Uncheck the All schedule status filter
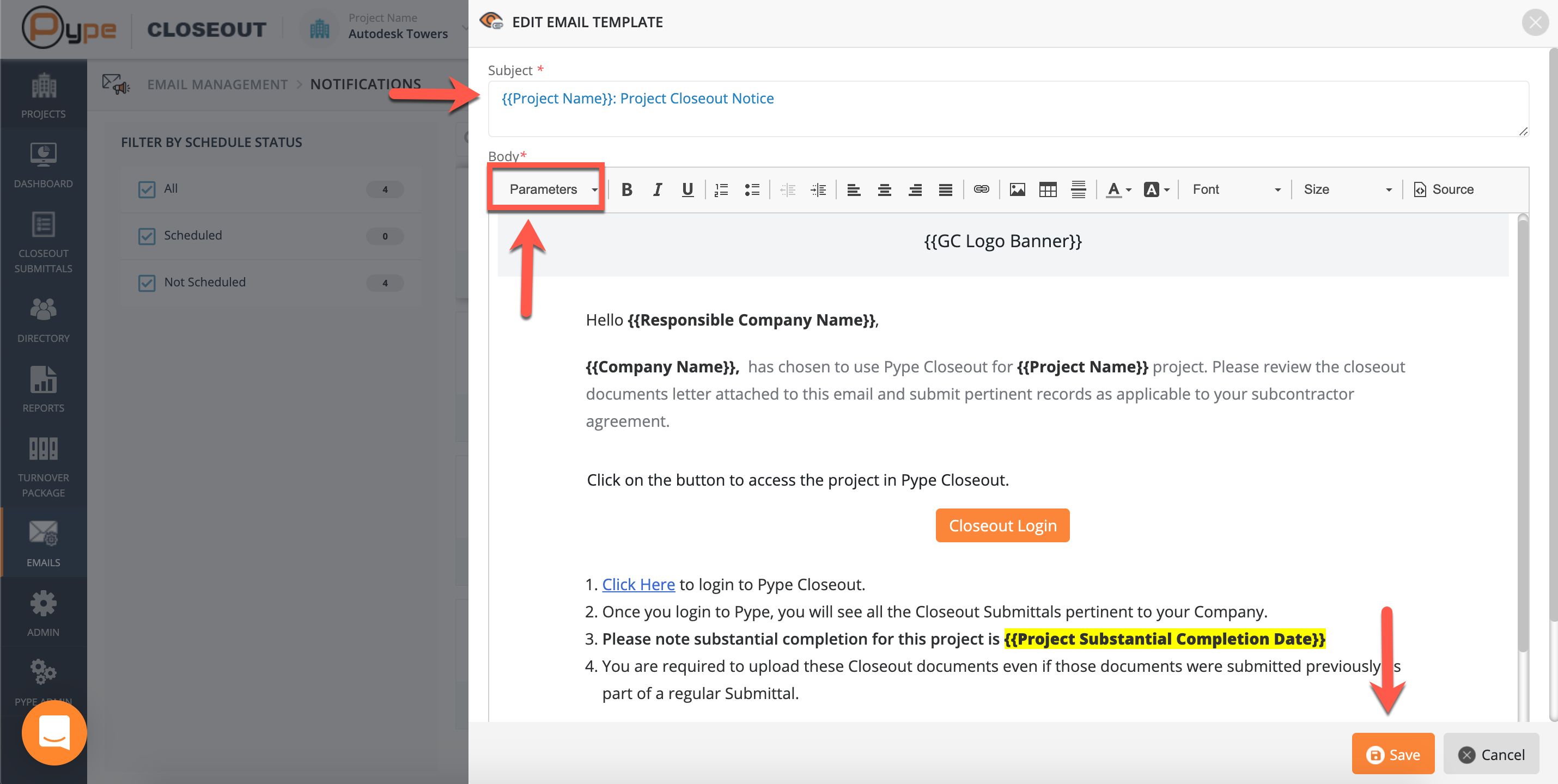Viewport: 1558px width, 784px height. (147, 189)
